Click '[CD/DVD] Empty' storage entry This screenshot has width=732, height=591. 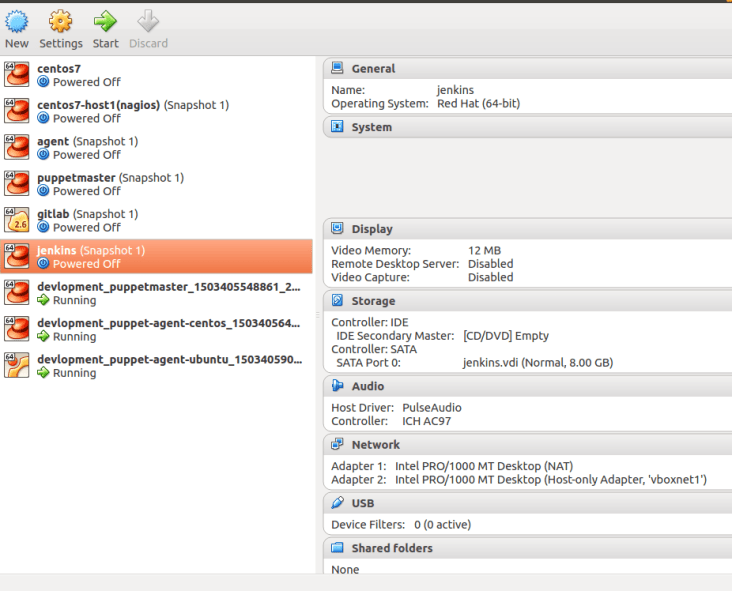[x=506, y=336]
